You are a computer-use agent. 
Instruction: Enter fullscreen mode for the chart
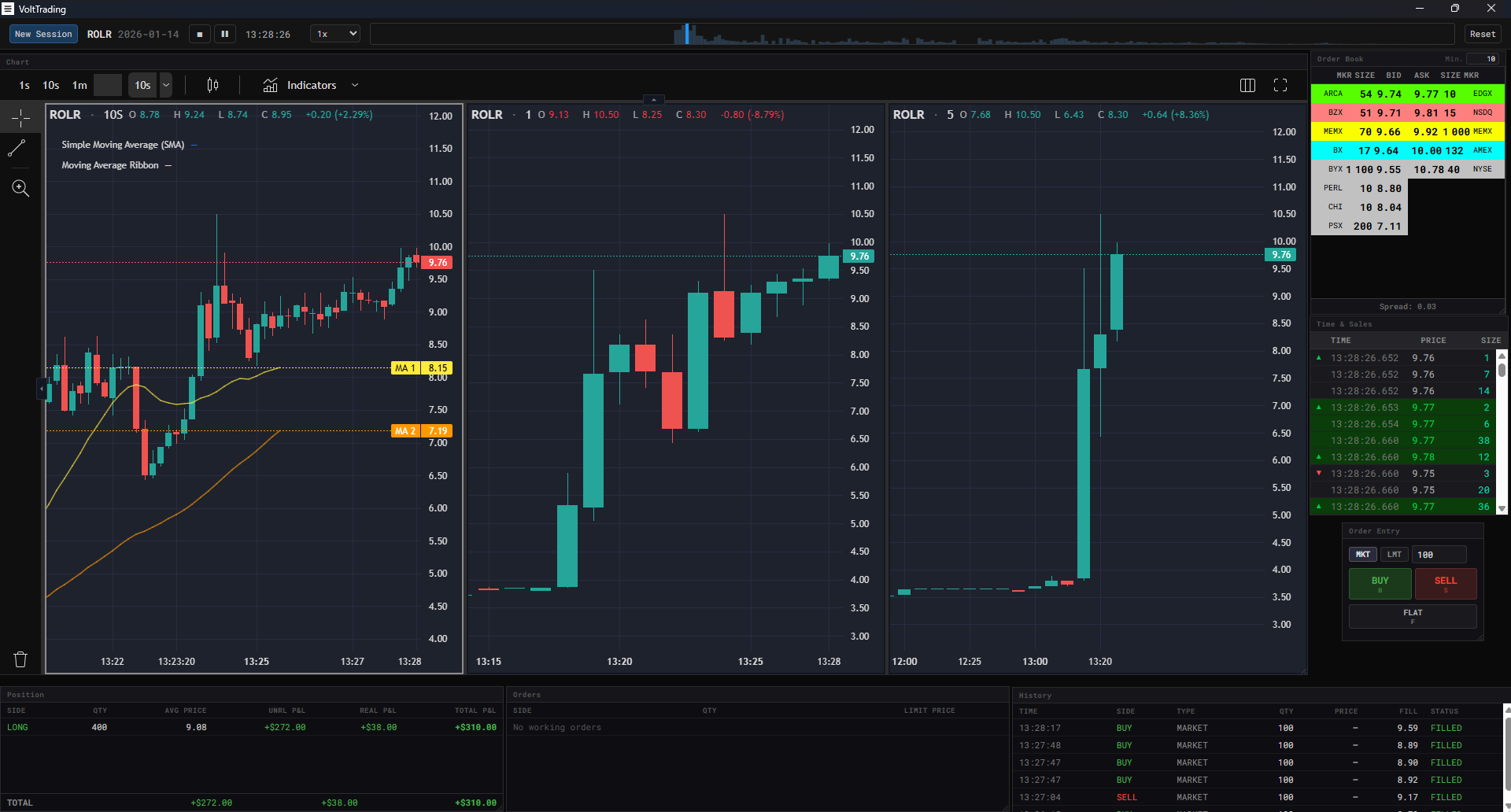pyautogui.click(x=1280, y=85)
